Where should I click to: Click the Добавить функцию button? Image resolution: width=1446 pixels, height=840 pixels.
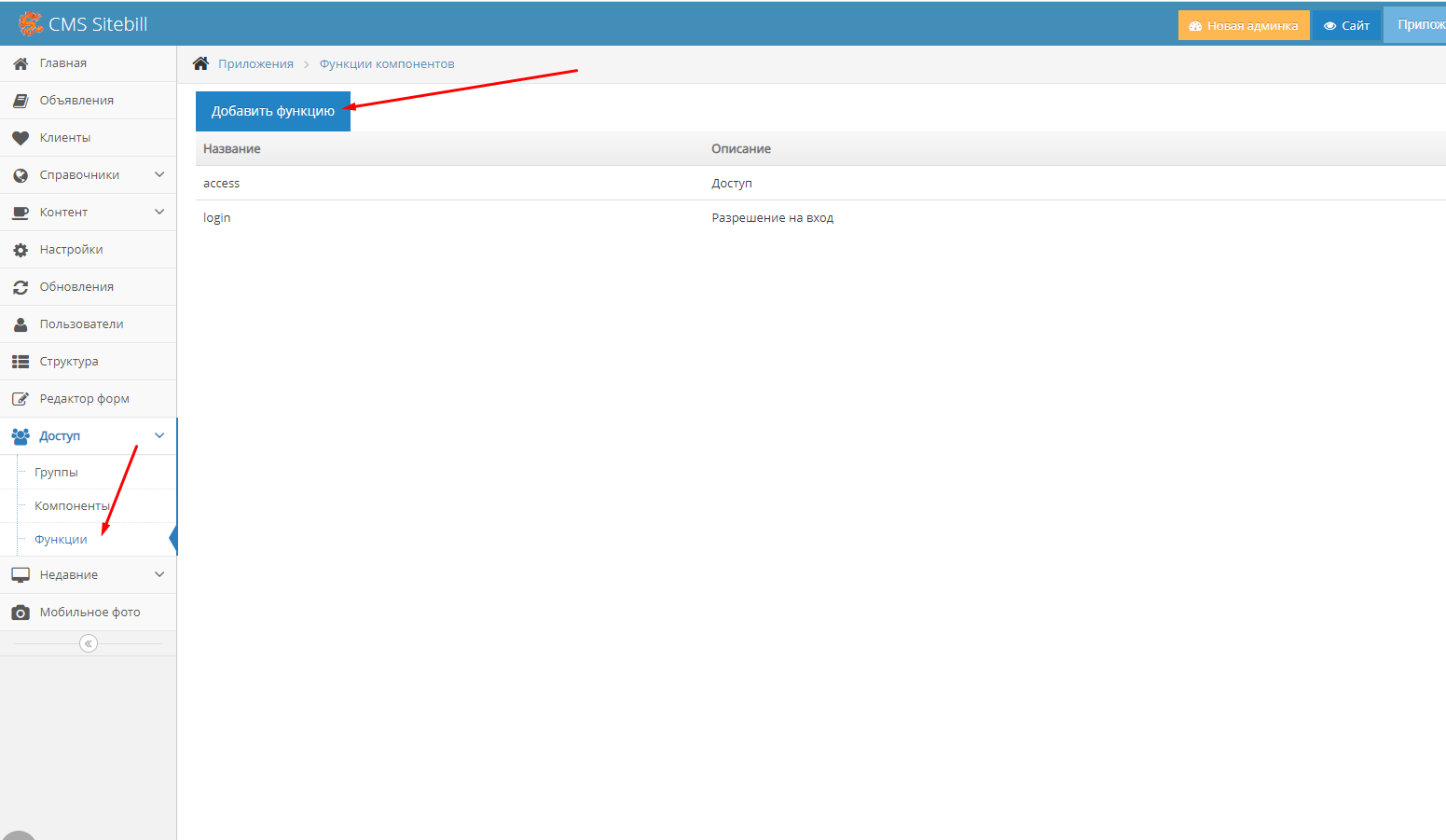pyautogui.click(x=273, y=111)
